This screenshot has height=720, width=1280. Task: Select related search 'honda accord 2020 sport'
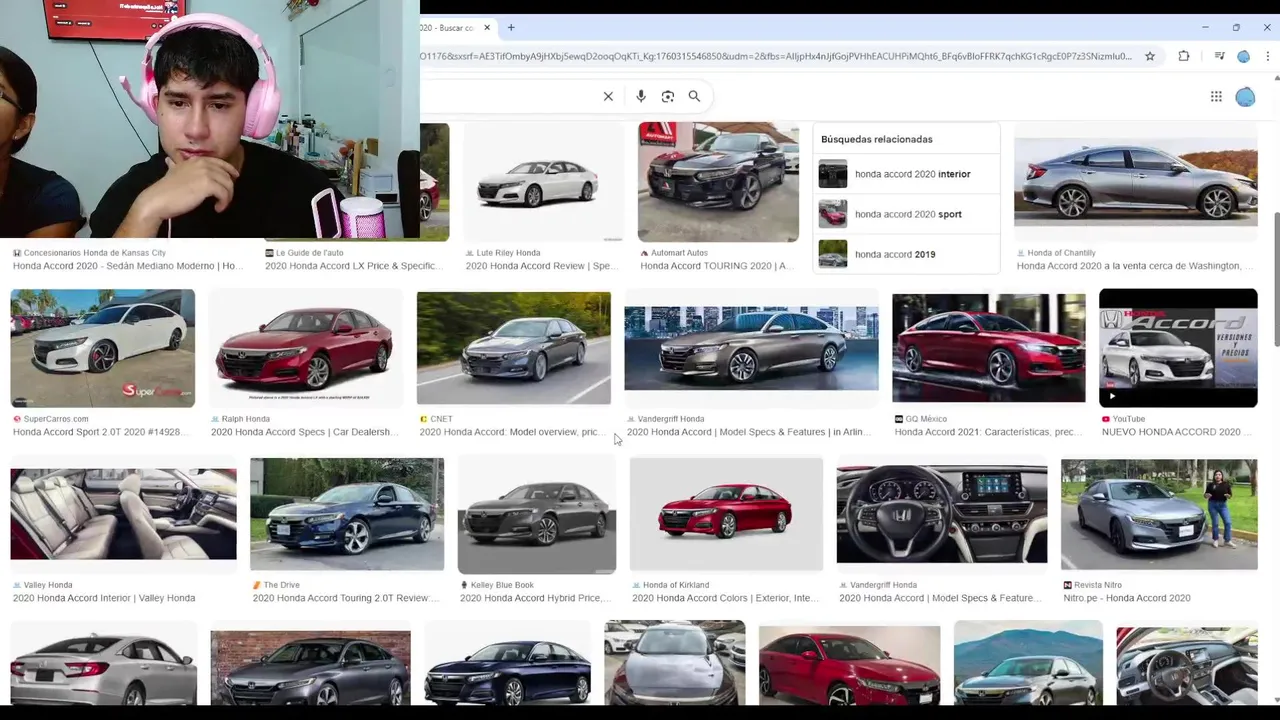pos(908,214)
